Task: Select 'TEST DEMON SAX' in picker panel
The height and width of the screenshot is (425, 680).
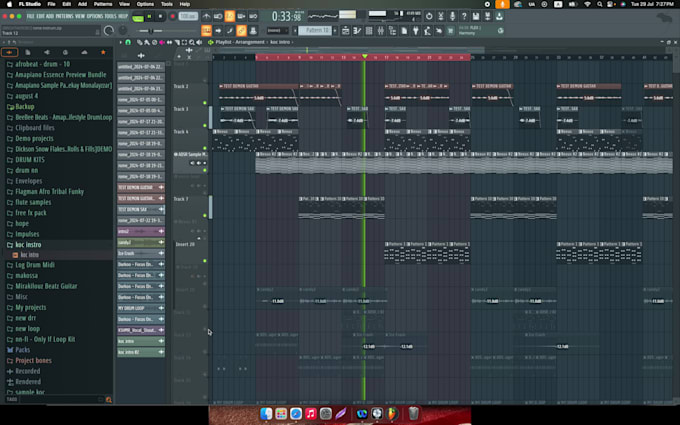Action: point(141,209)
